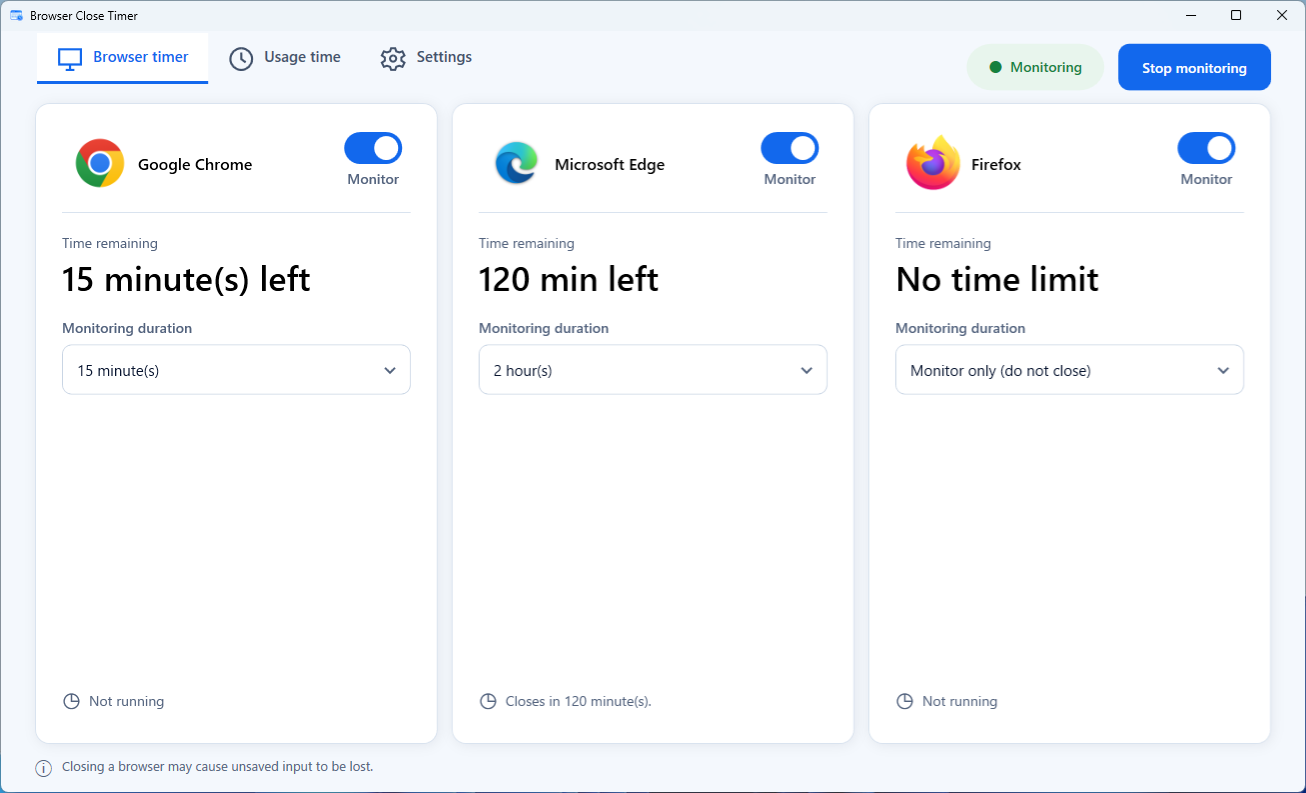Image resolution: width=1306 pixels, height=793 pixels.
Task: Click the info icon beside unsaved input warning
Action: [44, 768]
